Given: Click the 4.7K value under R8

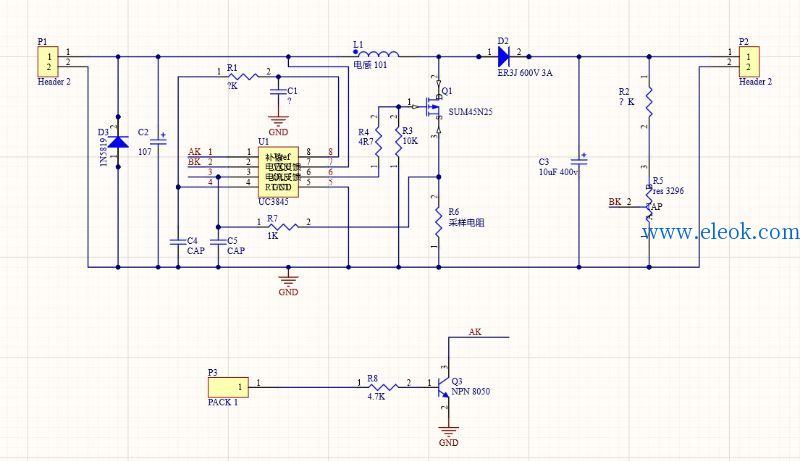Looking at the screenshot, I should tap(376, 397).
